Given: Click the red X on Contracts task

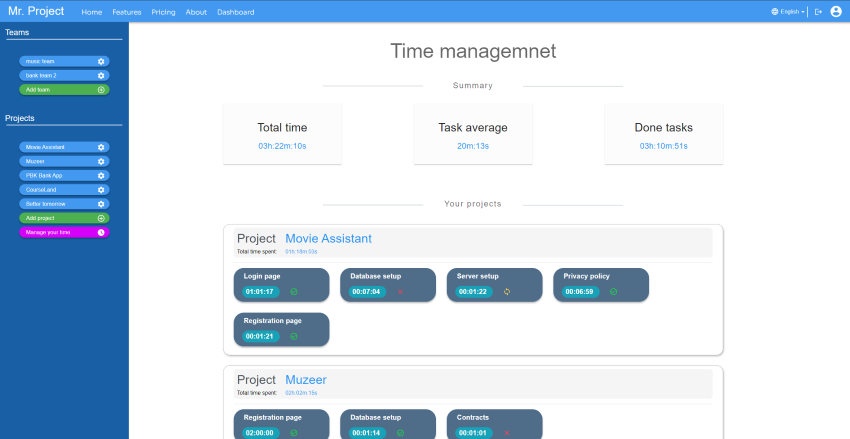Looking at the screenshot, I should tap(507, 433).
